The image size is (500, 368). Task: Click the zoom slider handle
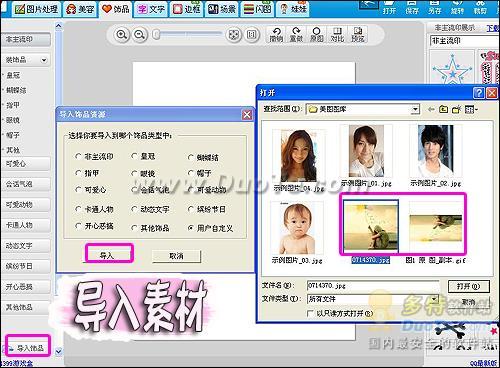pyautogui.click(x=156, y=35)
